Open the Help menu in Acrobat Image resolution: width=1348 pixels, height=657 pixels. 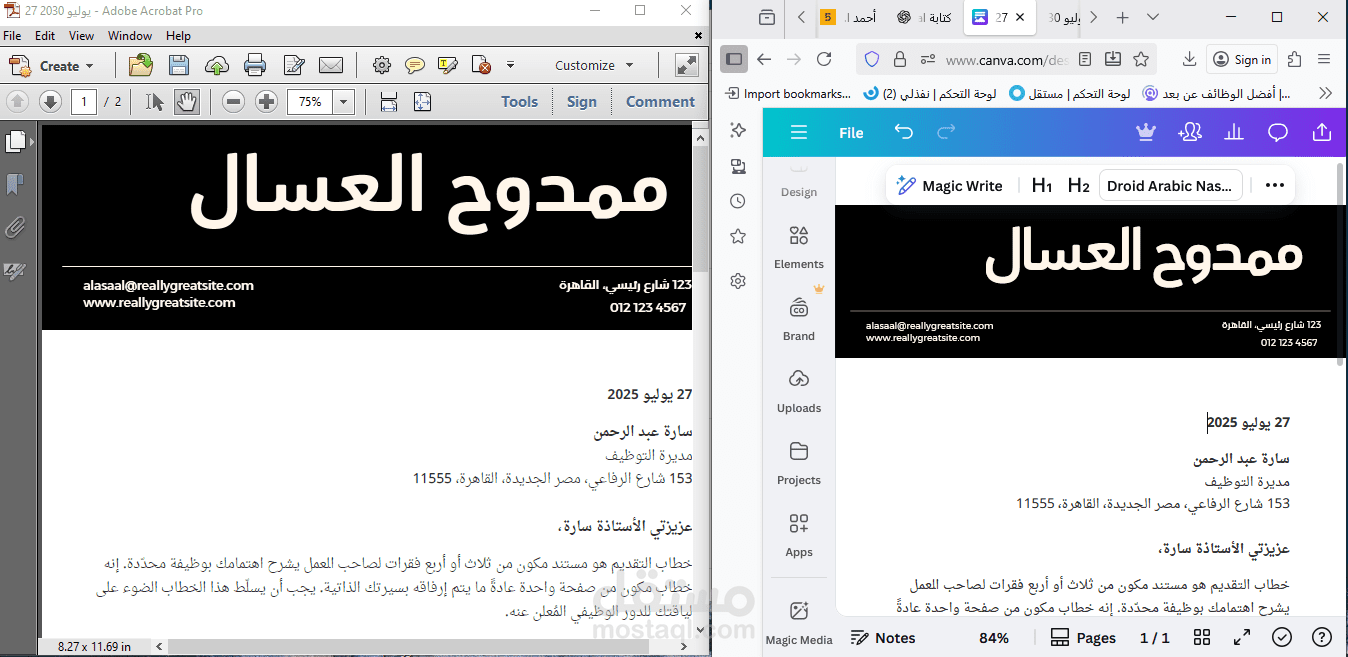[178, 36]
